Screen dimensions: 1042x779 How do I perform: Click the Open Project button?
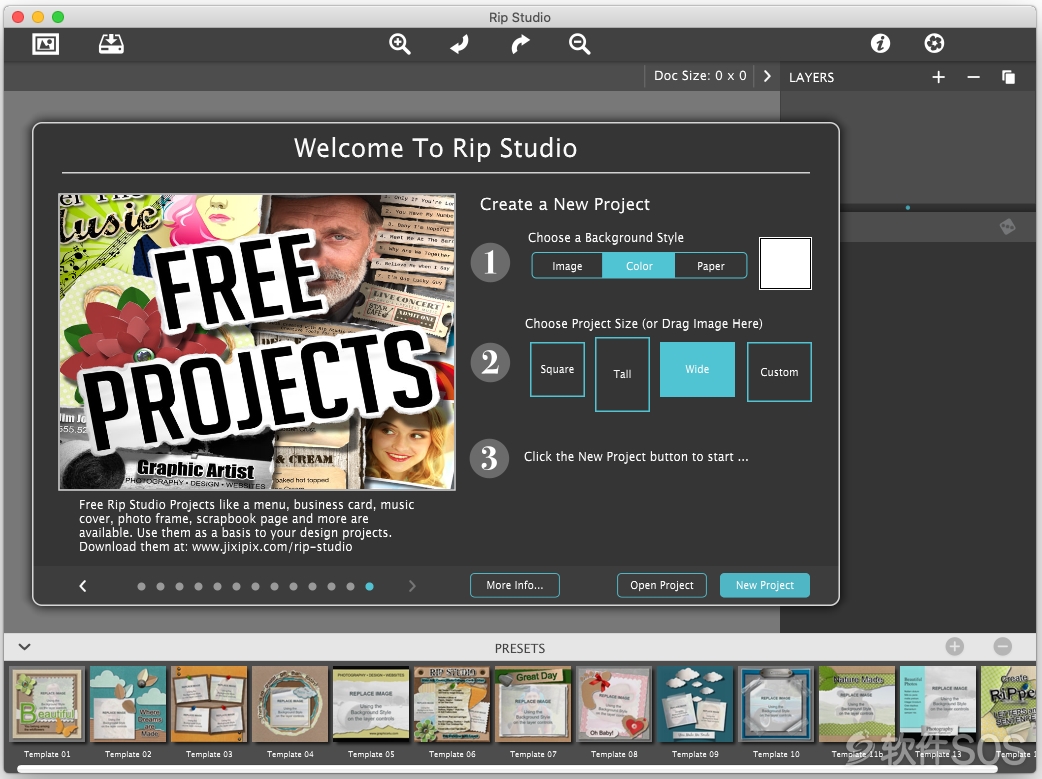(661, 586)
